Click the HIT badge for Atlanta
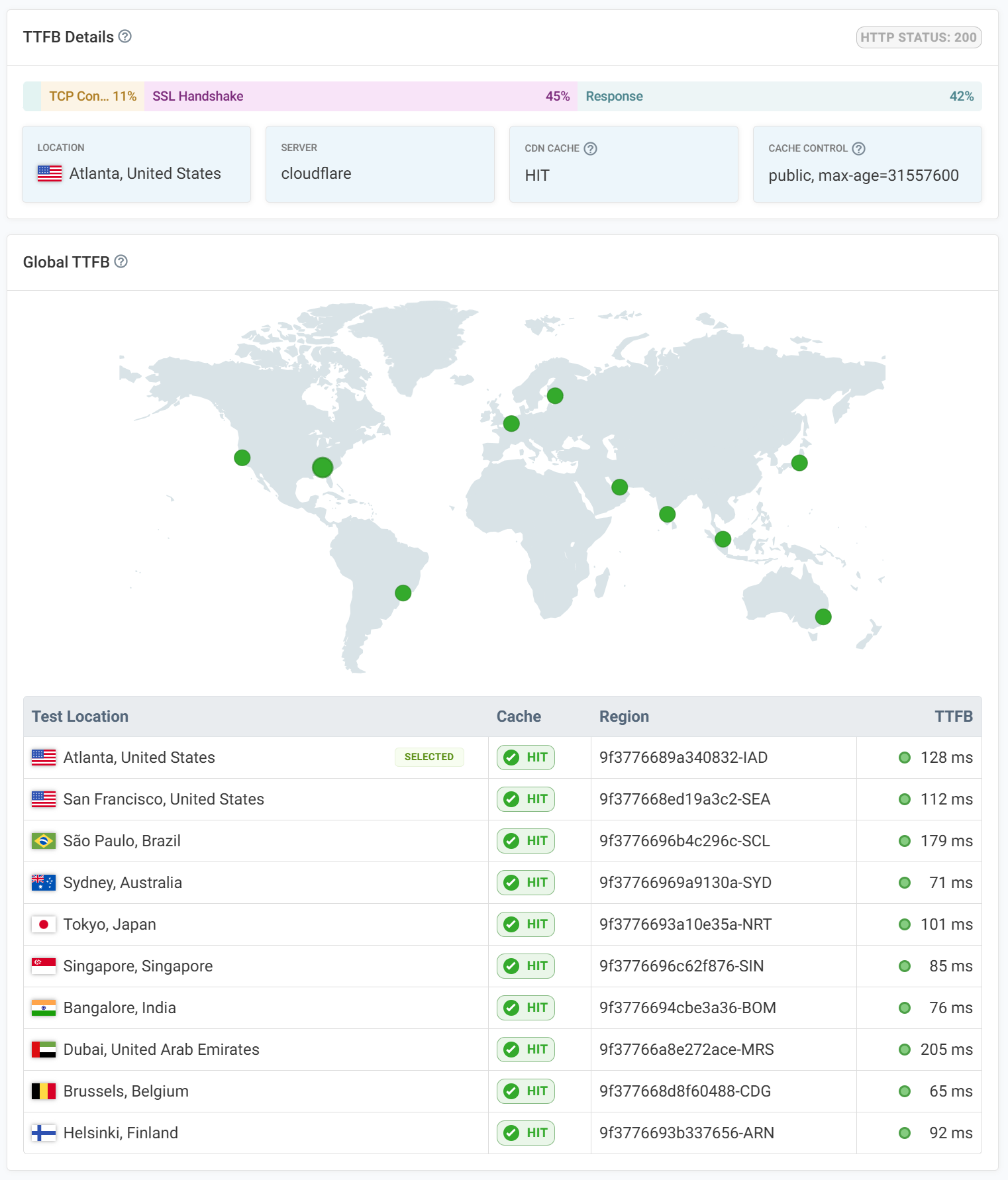This screenshot has height=1180, width=1008. 526,758
